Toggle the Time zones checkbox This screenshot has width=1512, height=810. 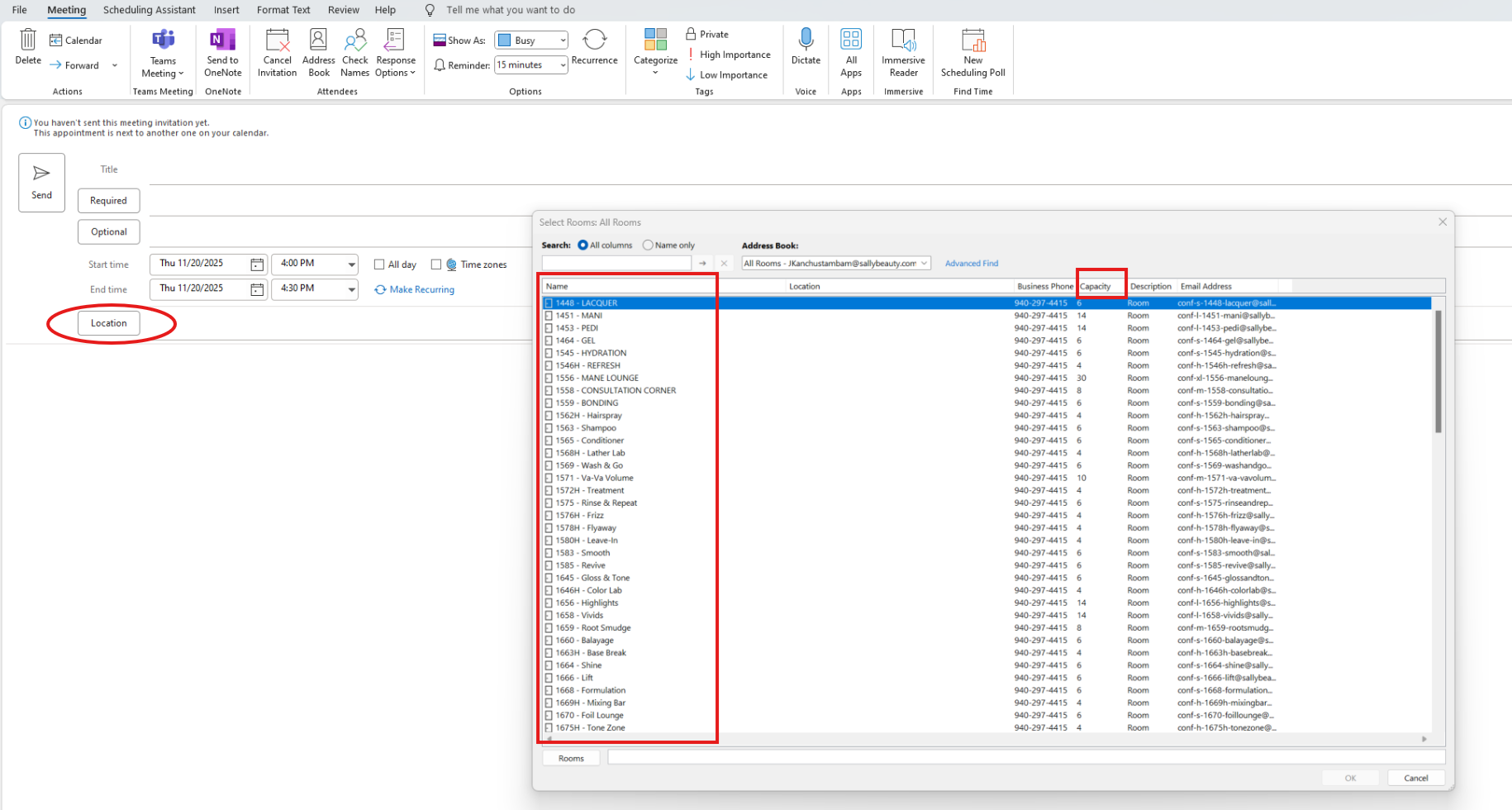[436, 264]
